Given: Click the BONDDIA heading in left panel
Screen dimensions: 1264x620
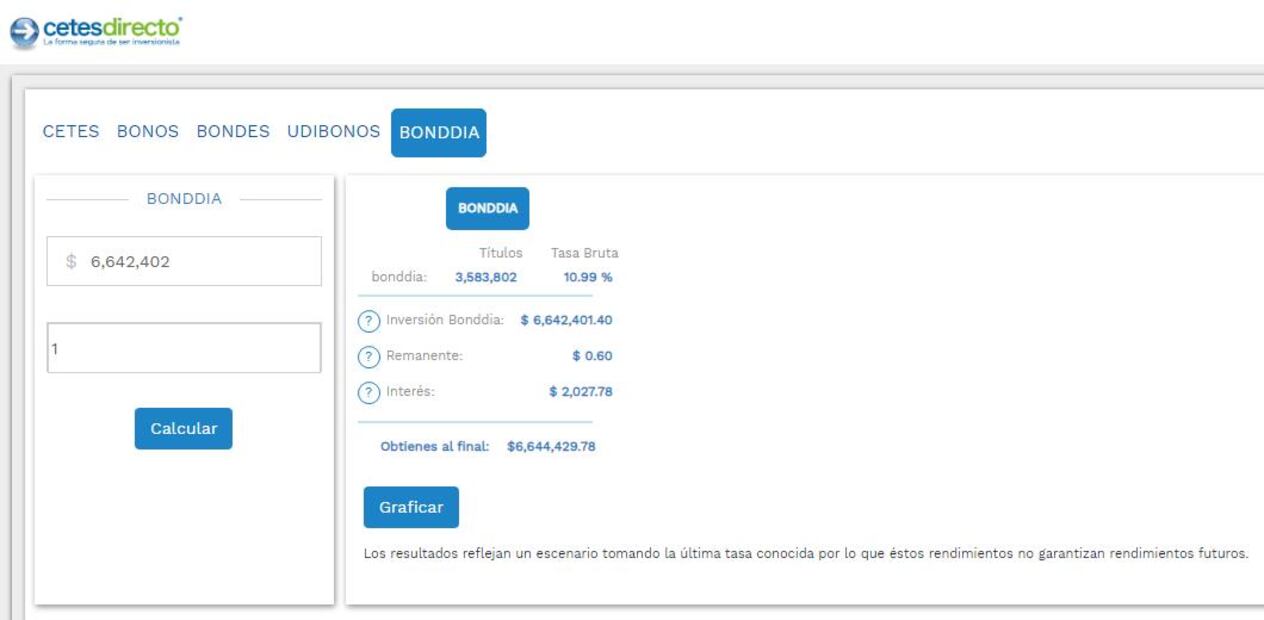Looking at the screenshot, I should pyautogui.click(x=184, y=199).
